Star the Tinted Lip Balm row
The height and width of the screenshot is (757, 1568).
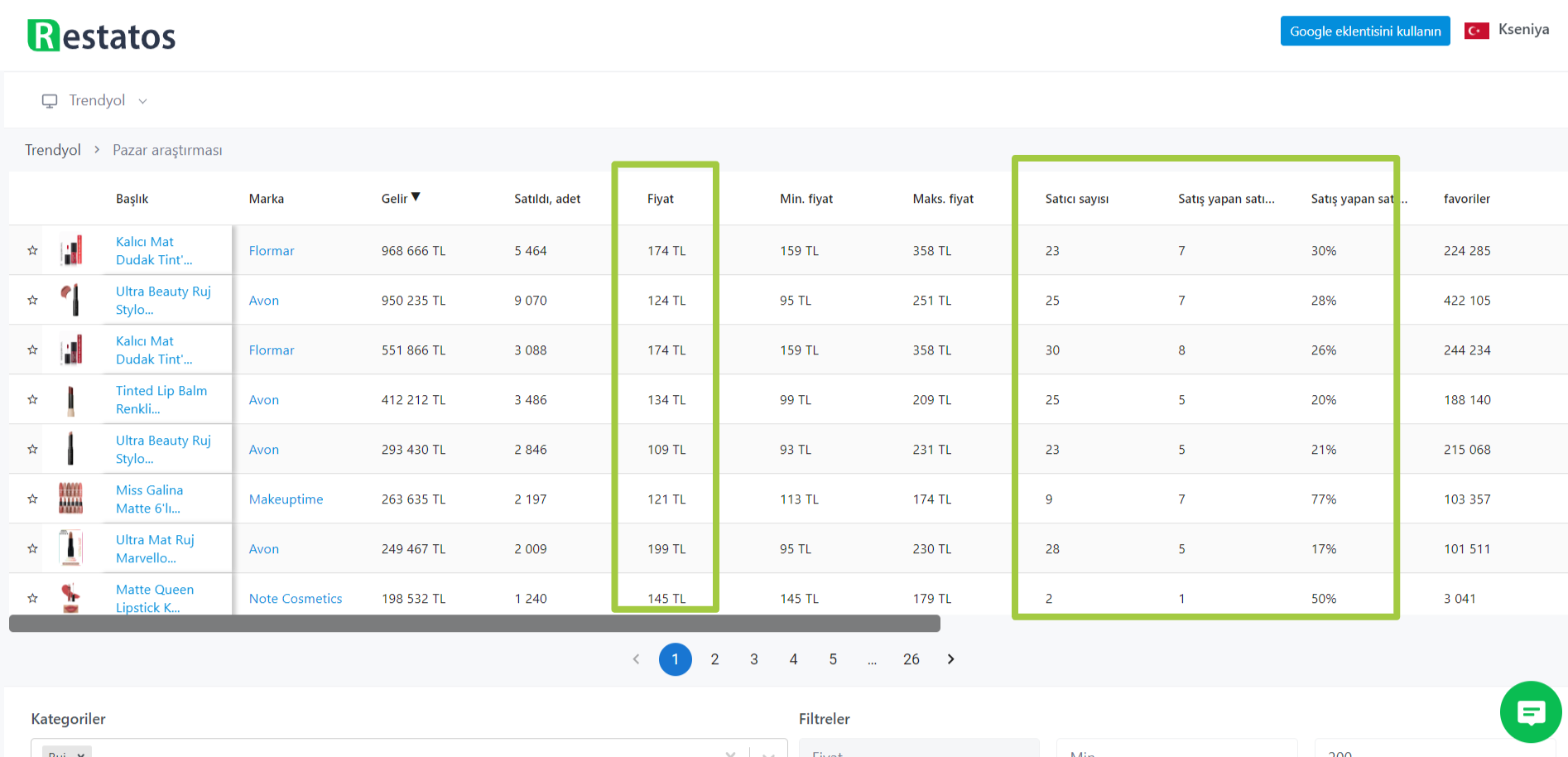point(33,399)
